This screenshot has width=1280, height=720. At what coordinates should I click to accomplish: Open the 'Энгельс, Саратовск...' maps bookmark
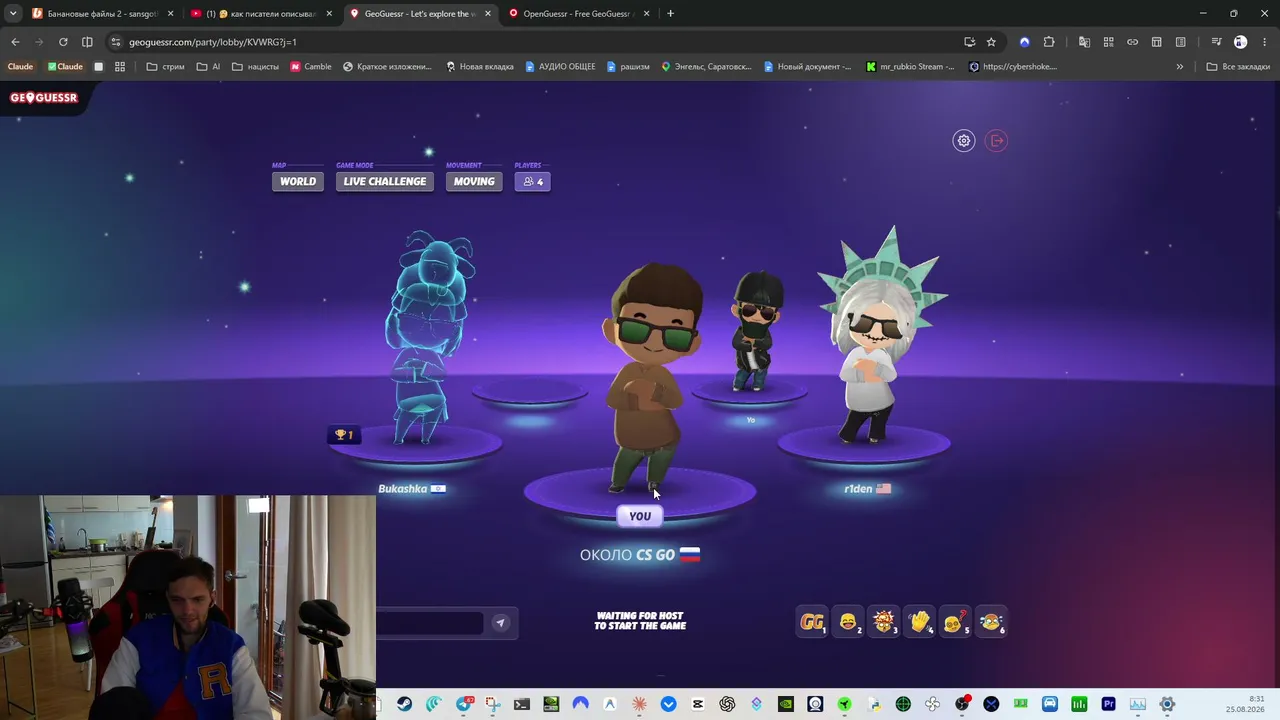(706, 67)
